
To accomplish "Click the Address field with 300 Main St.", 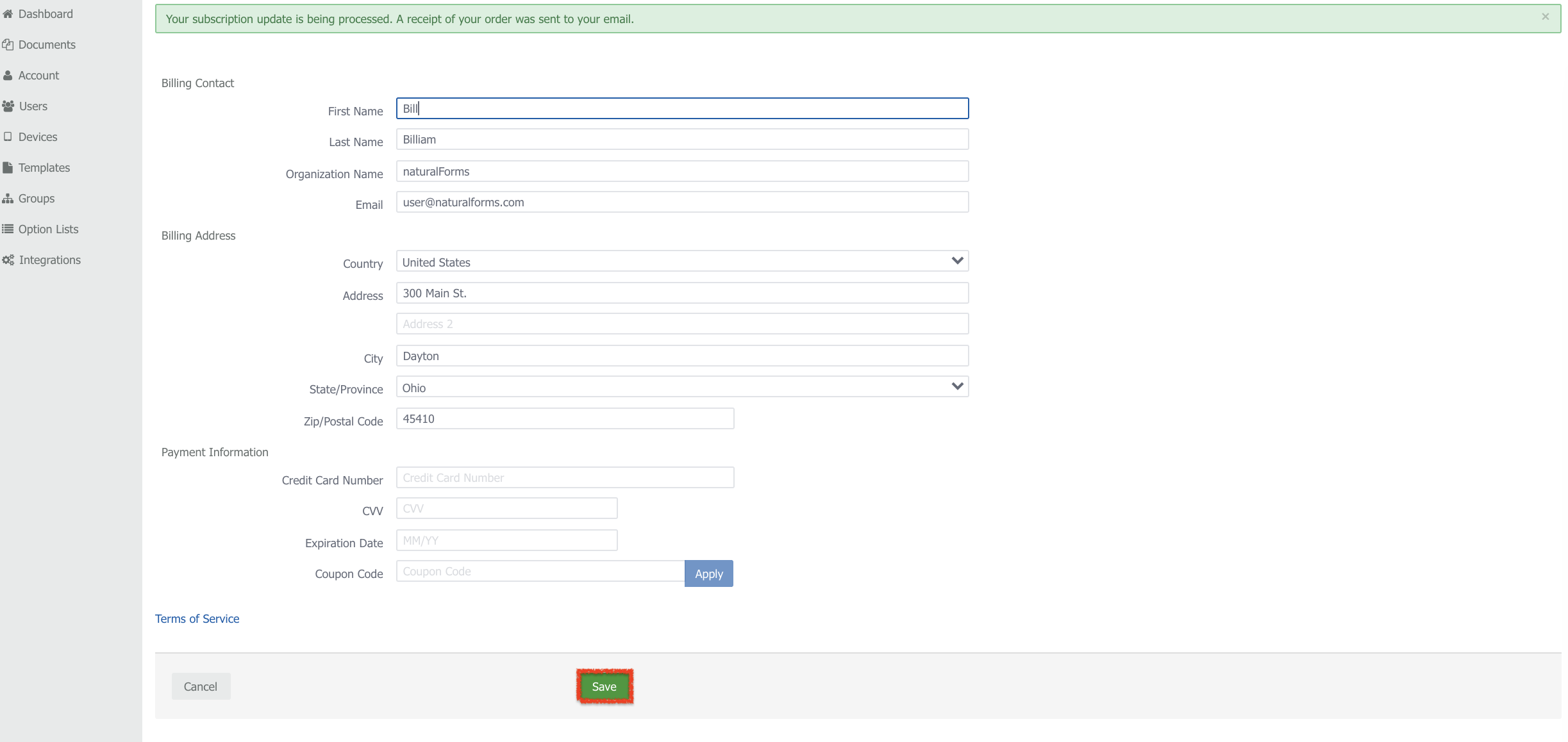I will click(682, 293).
